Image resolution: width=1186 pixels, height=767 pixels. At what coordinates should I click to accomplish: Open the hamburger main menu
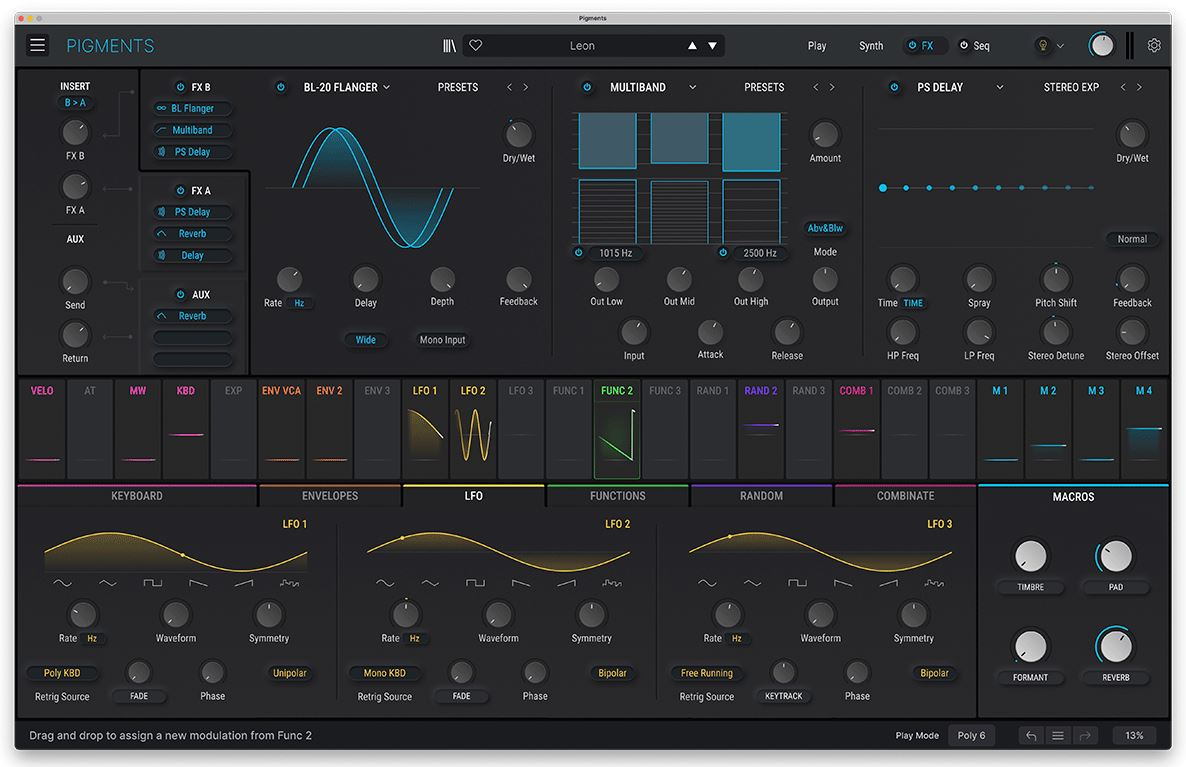point(37,45)
